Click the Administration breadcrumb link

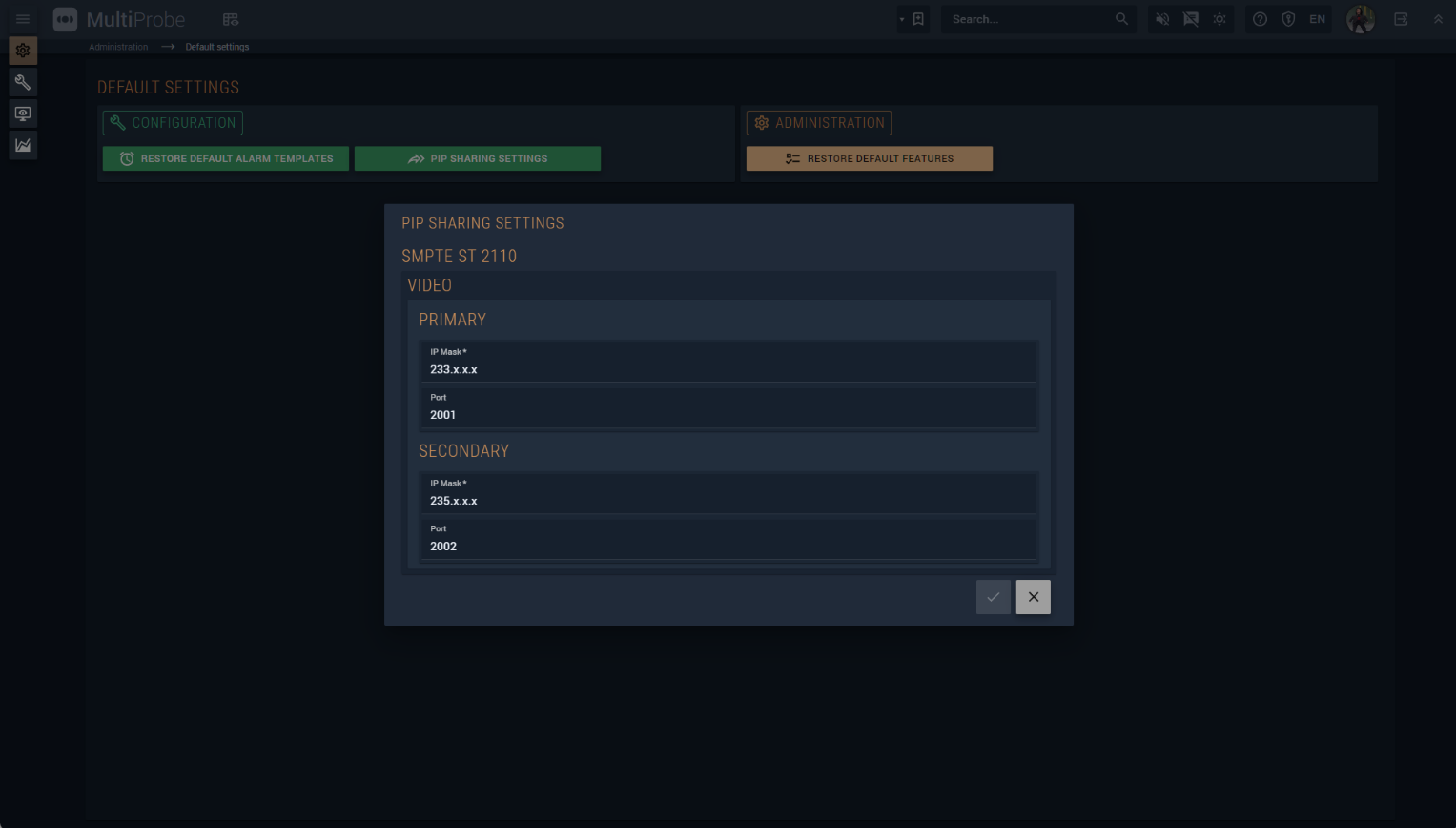118,47
